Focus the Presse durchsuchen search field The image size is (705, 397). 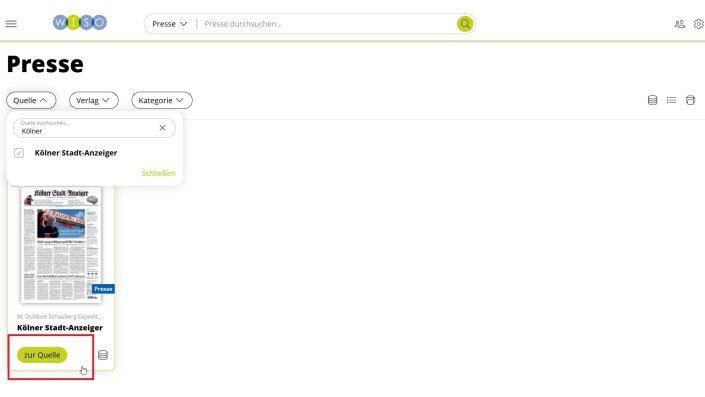(x=328, y=24)
